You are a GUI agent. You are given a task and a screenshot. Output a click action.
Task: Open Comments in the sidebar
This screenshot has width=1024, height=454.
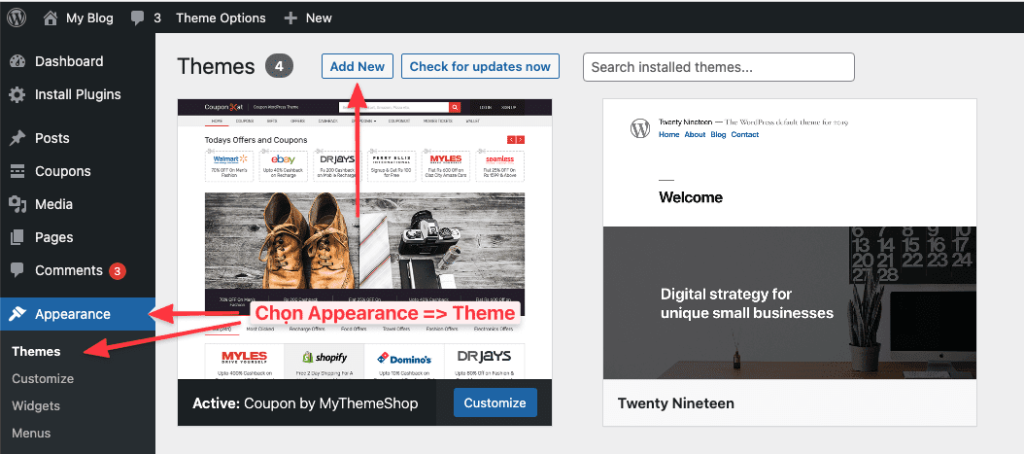[x=68, y=270]
